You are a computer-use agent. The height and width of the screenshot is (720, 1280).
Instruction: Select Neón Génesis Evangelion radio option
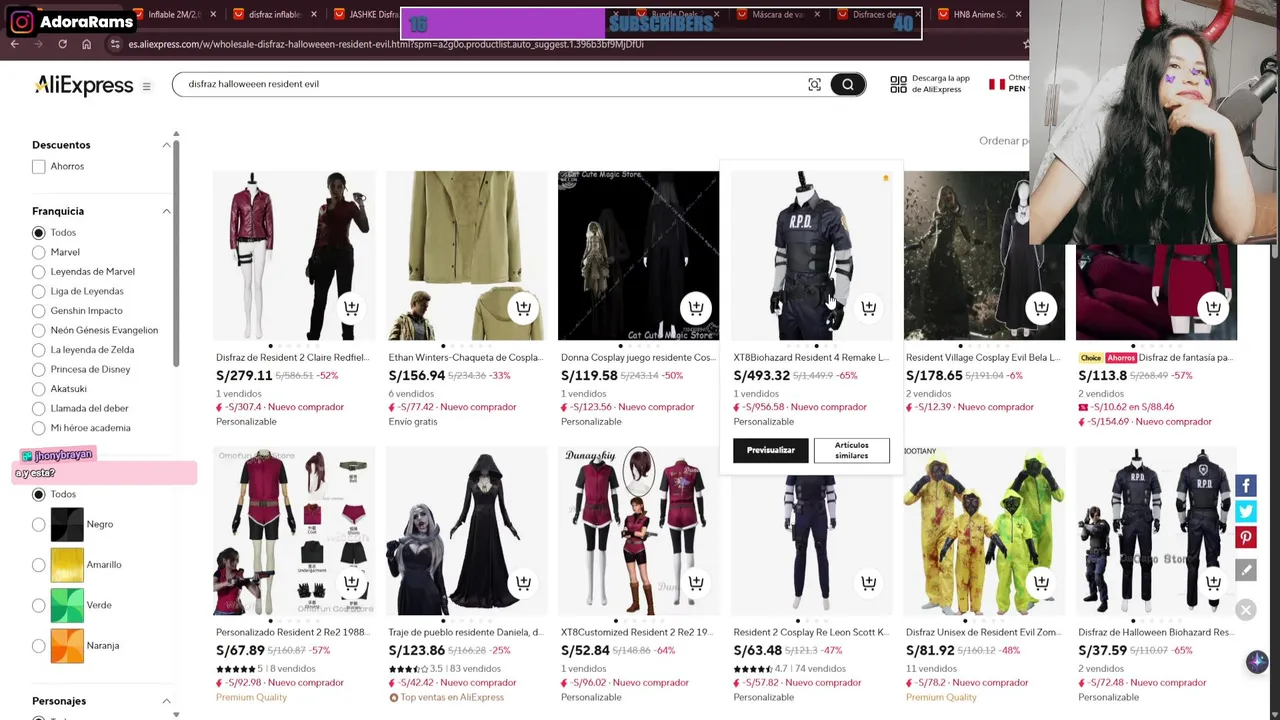[x=38, y=330]
